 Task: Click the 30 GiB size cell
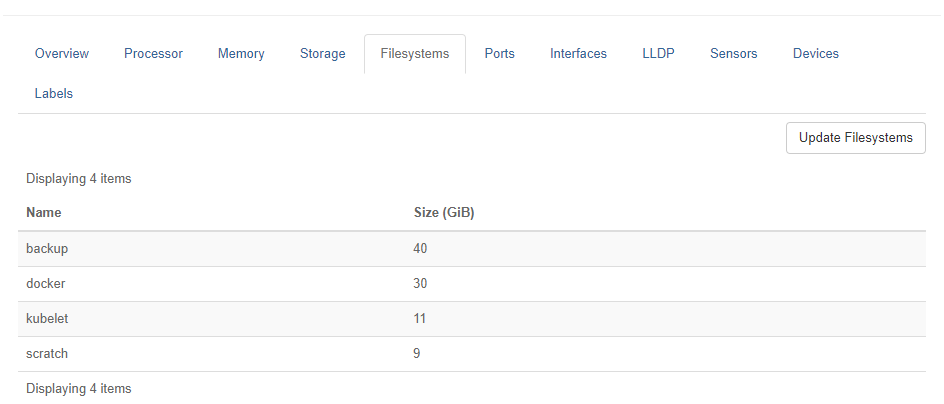[420, 284]
